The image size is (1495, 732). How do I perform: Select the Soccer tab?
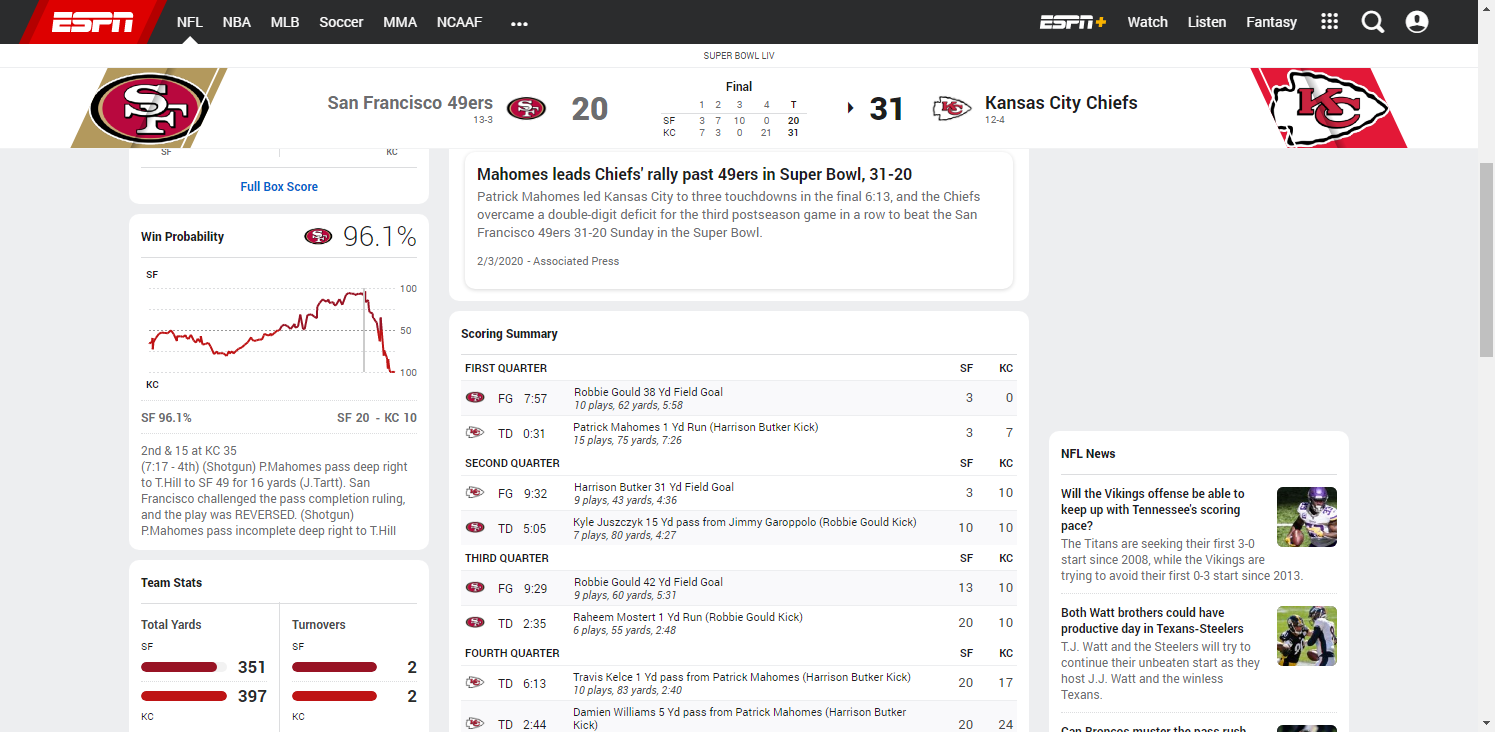[x=341, y=22]
